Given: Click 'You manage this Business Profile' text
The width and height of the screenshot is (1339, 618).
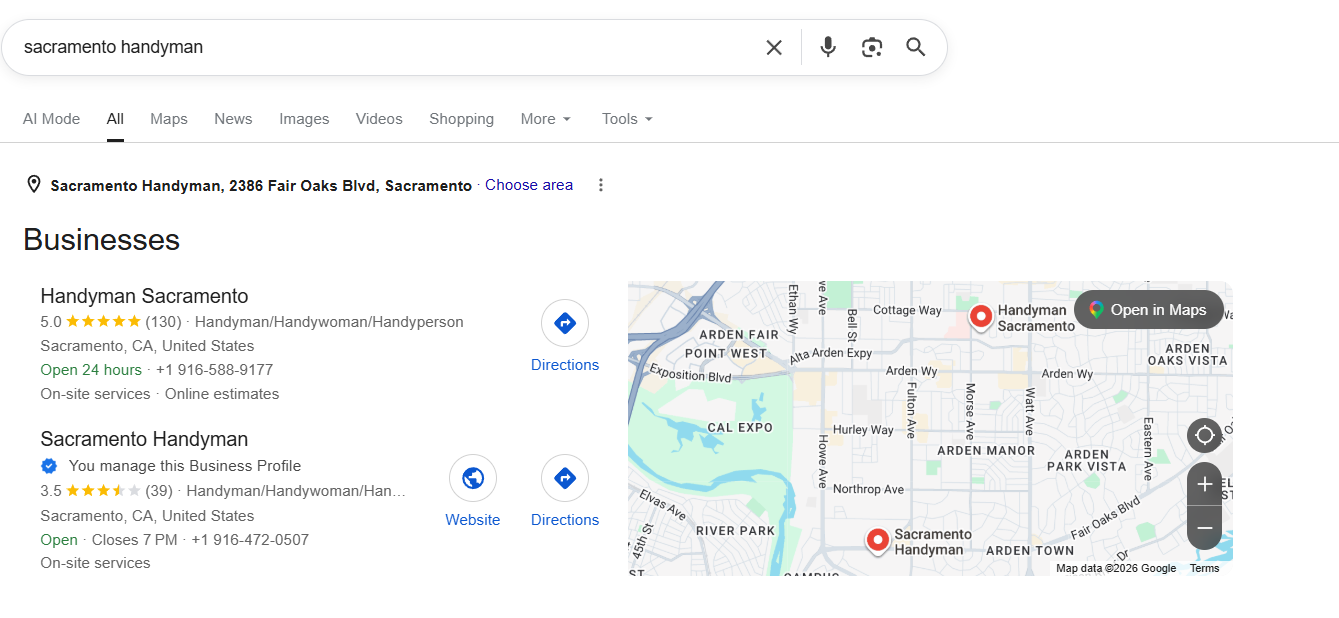Looking at the screenshot, I should [185, 466].
